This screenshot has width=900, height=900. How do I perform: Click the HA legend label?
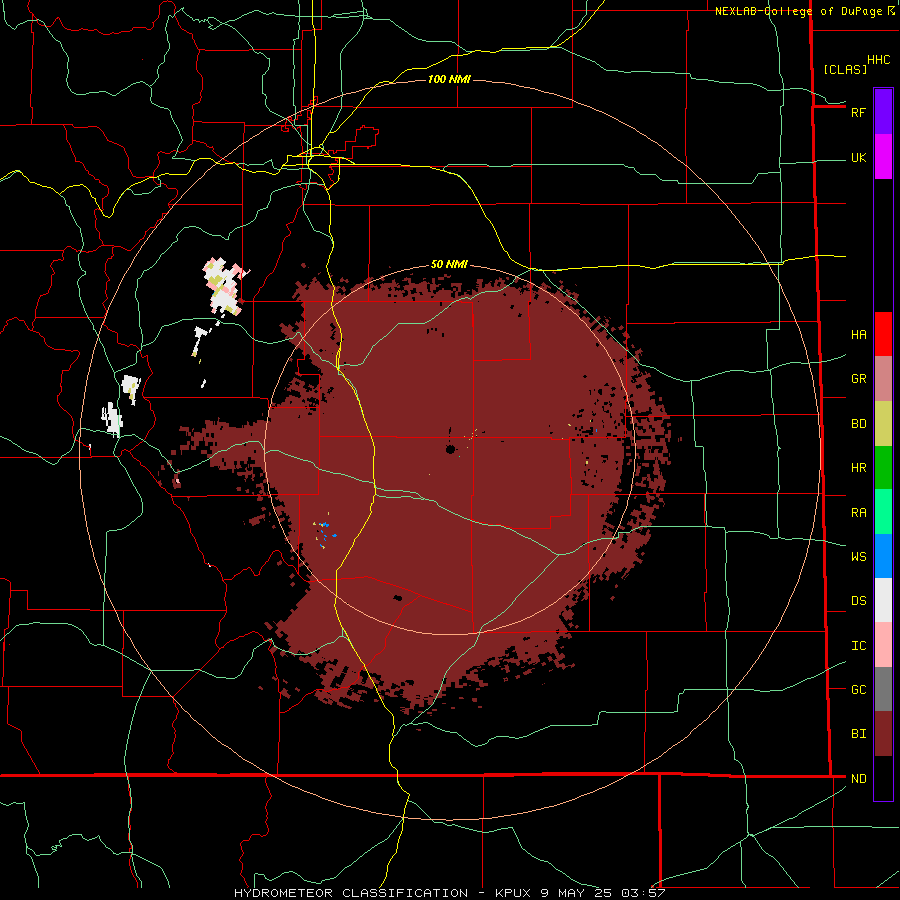tap(858, 334)
